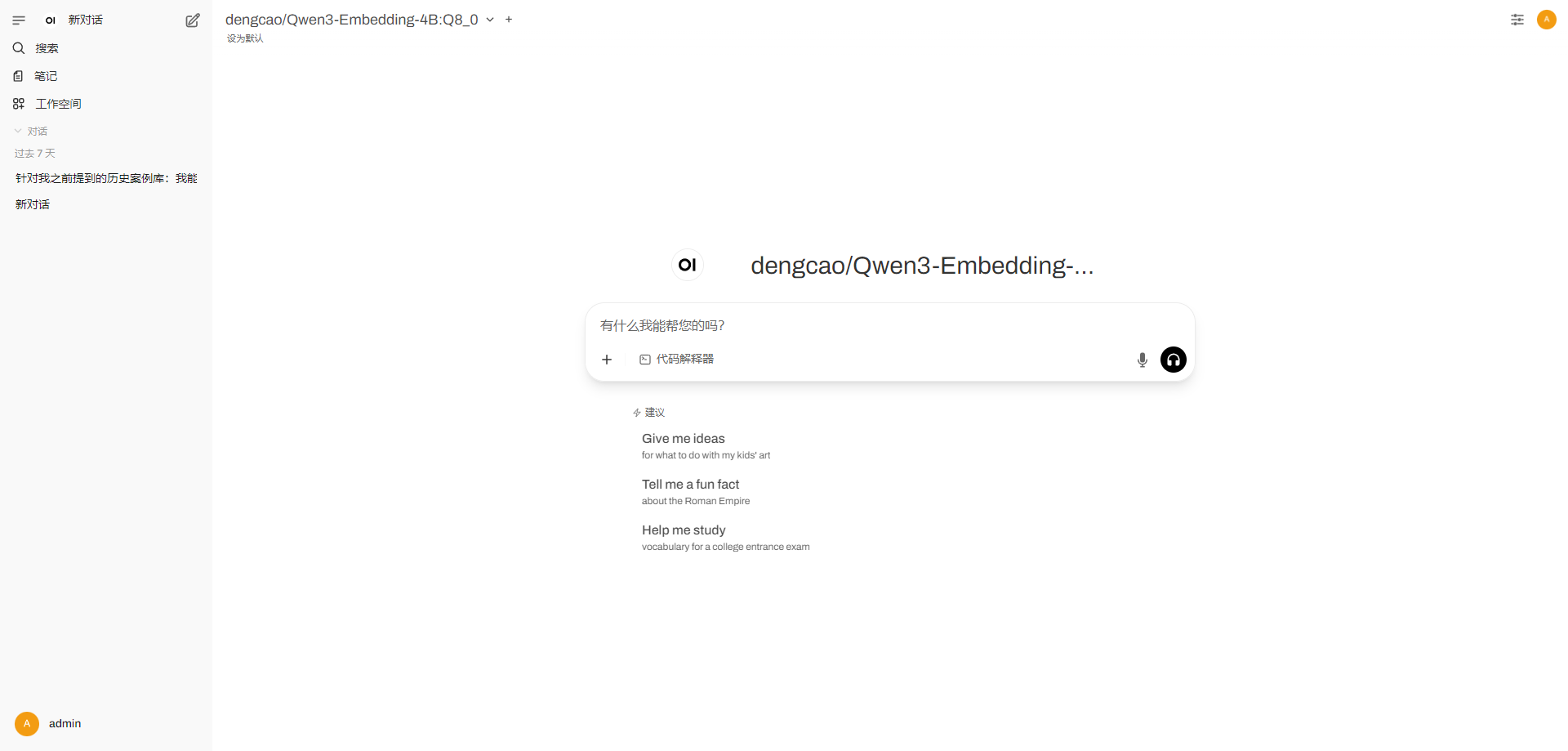Screen dimensions: 1568x751
Task: Start voice dictation with microphone icon
Action: [x=1143, y=360]
